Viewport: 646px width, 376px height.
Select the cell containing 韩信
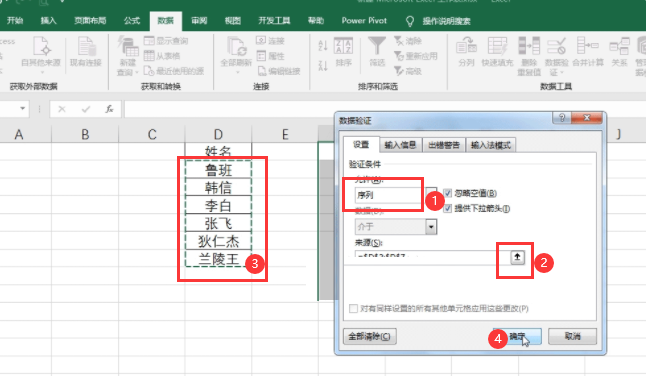click(x=218, y=187)
